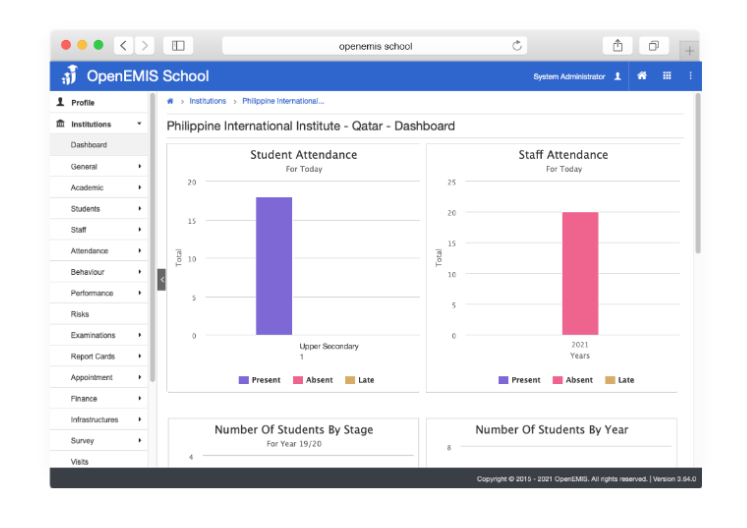Image resolution: width=747 pixels, height=528 pixels.
Task: Open the product grid icon in header
Action: point(667,76)
